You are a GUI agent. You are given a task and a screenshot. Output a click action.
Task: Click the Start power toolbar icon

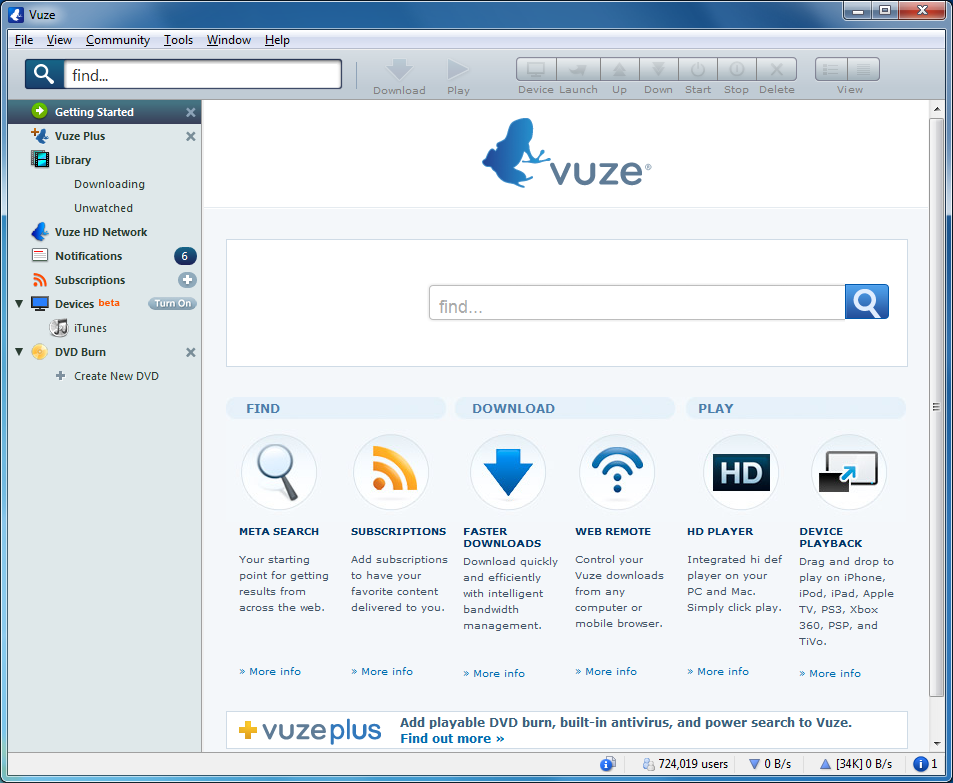(x=698, y=69)
